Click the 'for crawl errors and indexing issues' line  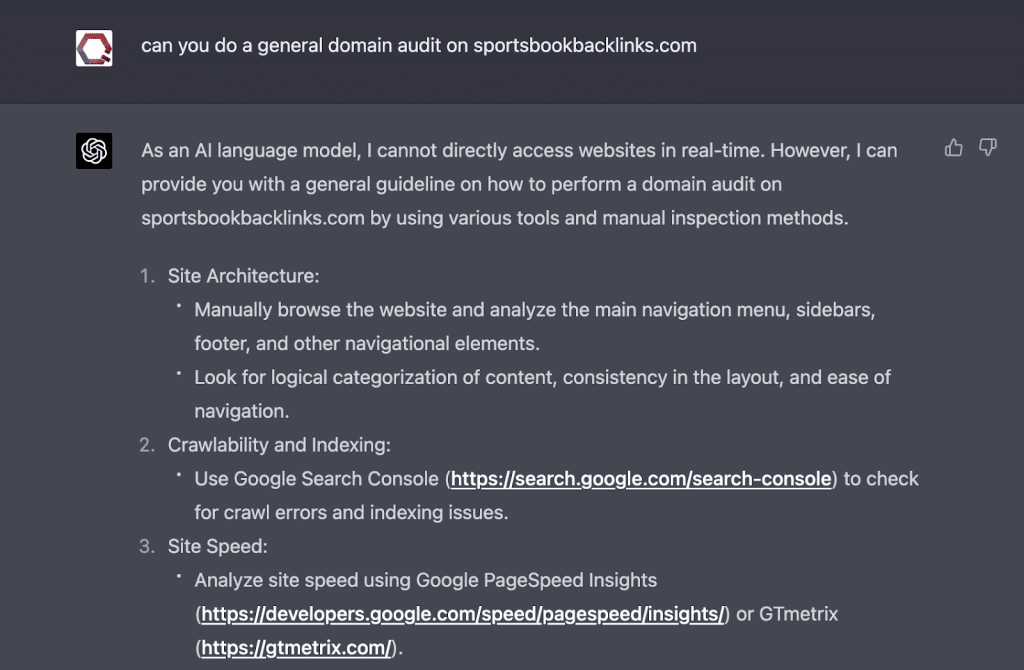351,513
